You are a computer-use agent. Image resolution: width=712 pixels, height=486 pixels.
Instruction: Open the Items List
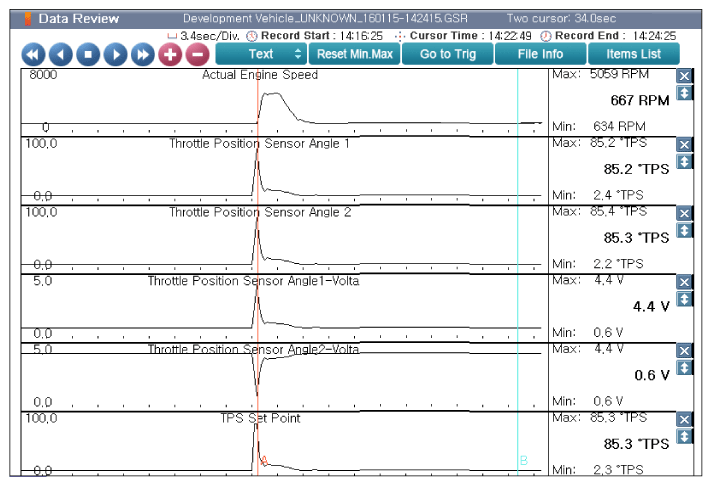pos(639,54)
